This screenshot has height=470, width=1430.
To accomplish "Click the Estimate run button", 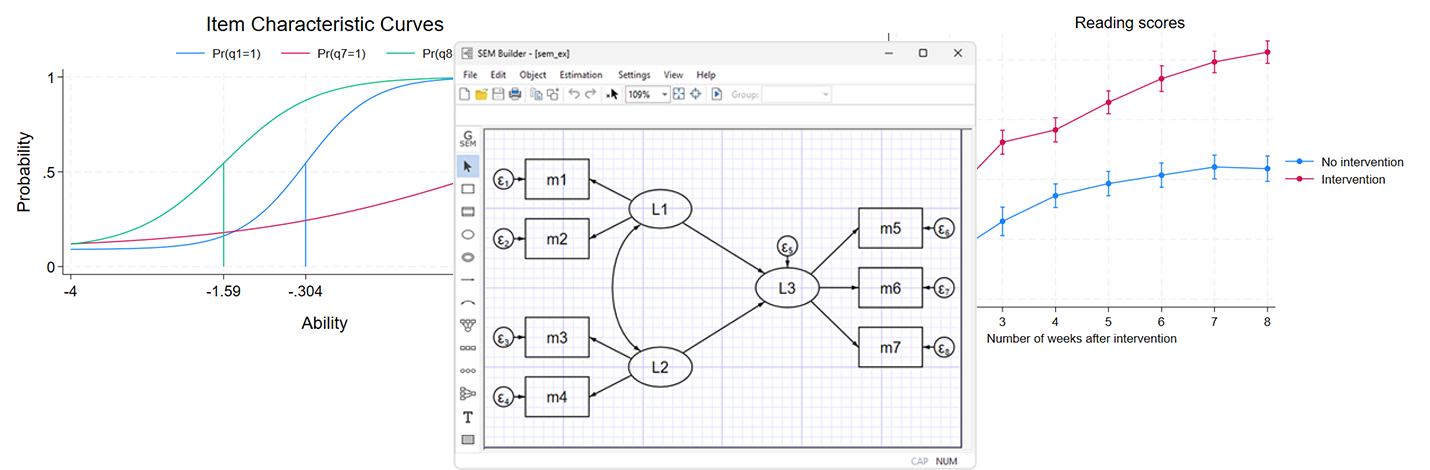I will 717,94.
